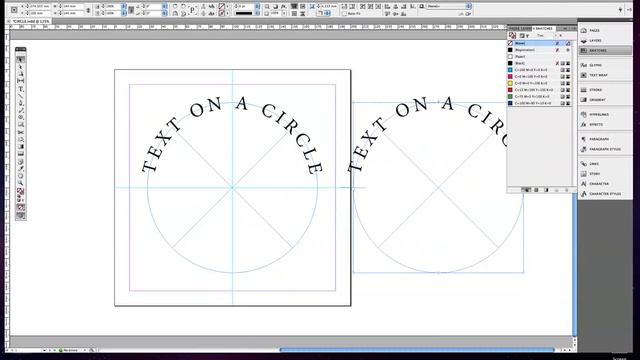Click the X position input field

coord(39,7)
